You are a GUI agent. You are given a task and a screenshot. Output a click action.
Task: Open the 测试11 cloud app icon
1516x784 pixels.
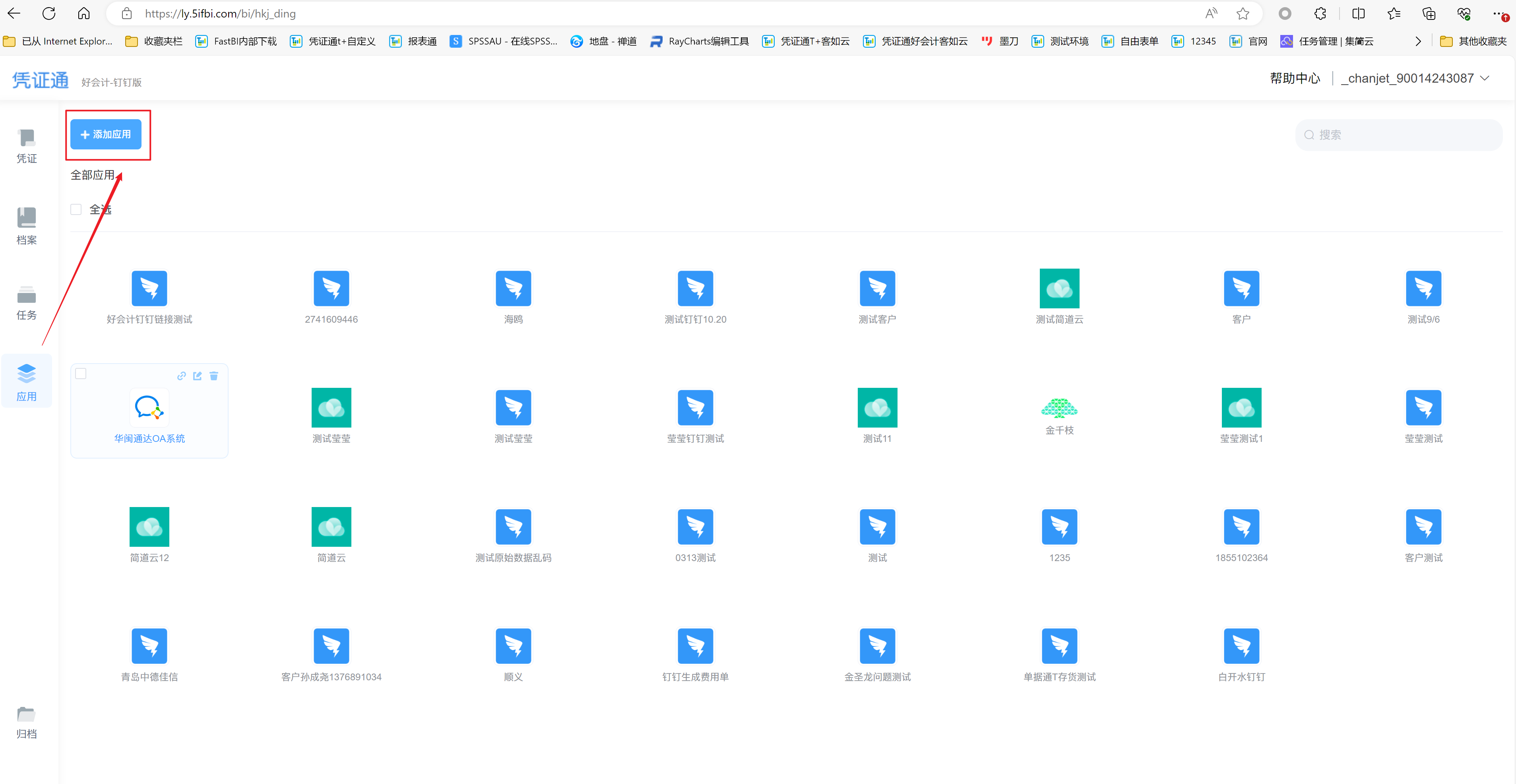877,407
